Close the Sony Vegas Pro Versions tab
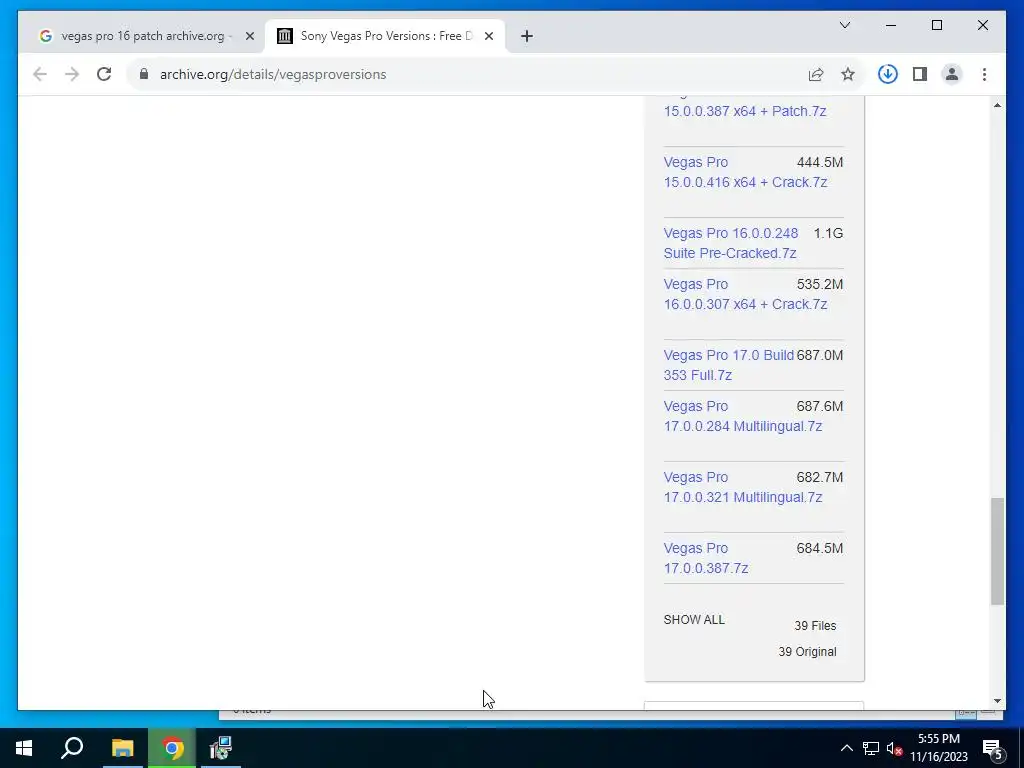This screenshot has height=768, width=1024. pos(488,36)
